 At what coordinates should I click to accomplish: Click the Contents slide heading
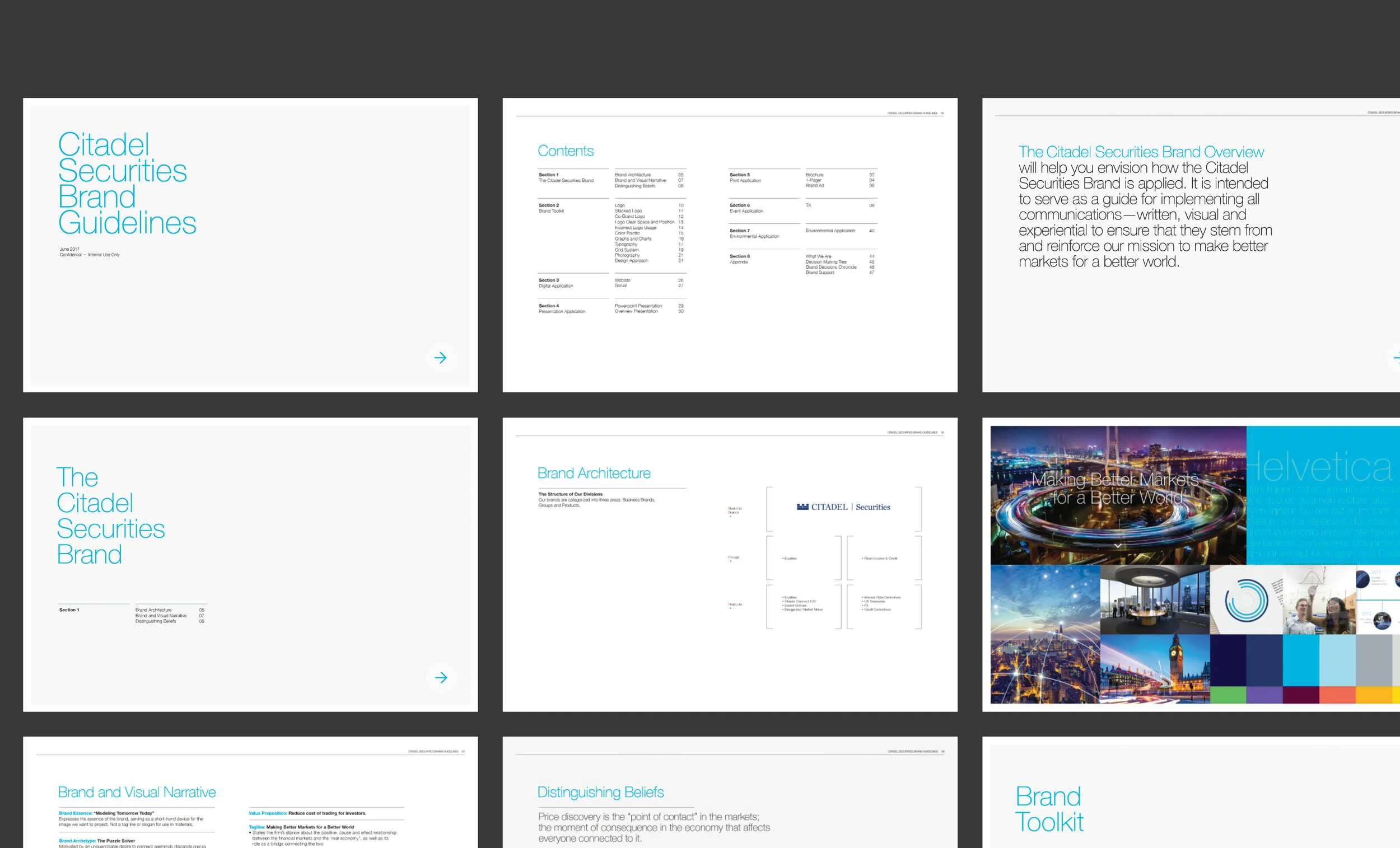566,151
